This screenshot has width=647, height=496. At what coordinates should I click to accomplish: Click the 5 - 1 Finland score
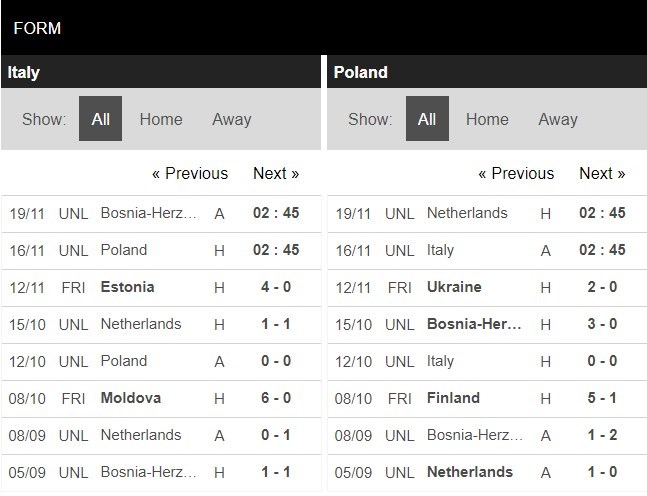[602, 398]
